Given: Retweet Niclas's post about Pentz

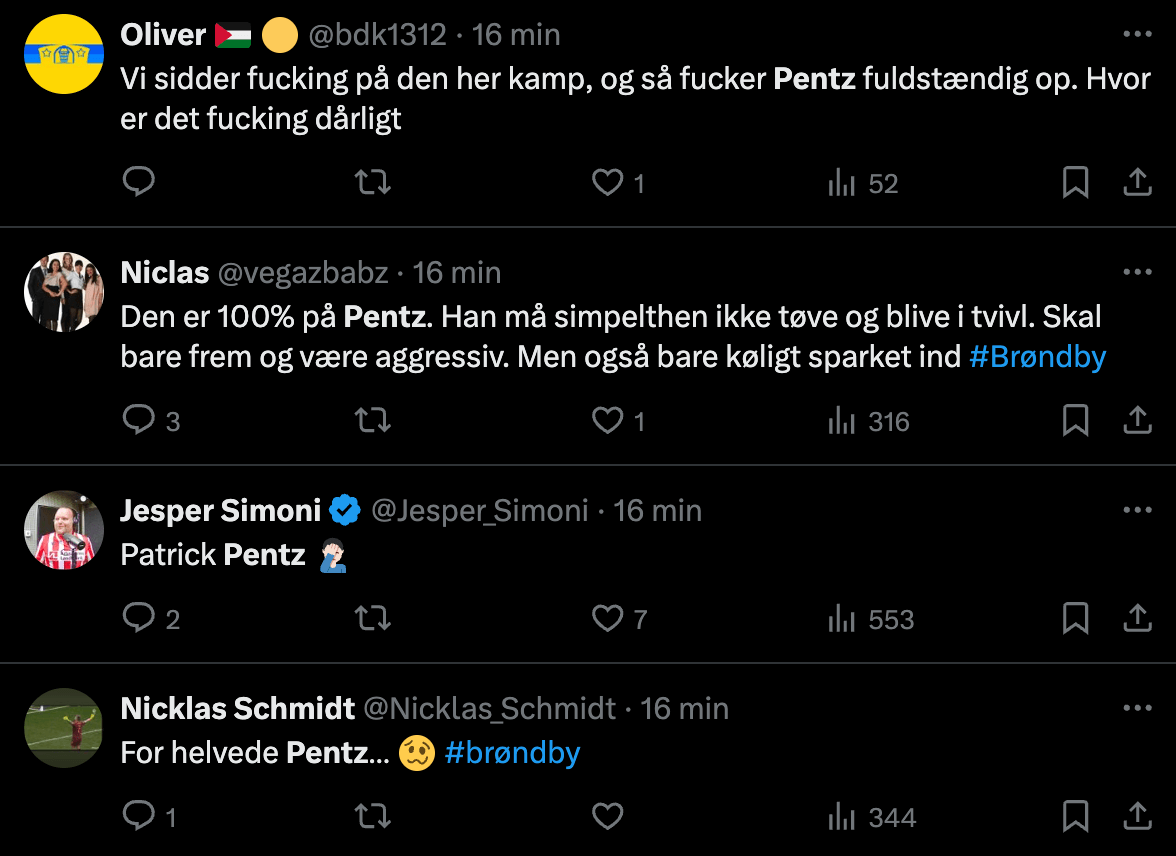Looking at the screenshot, I should click(x=373, y=420).
